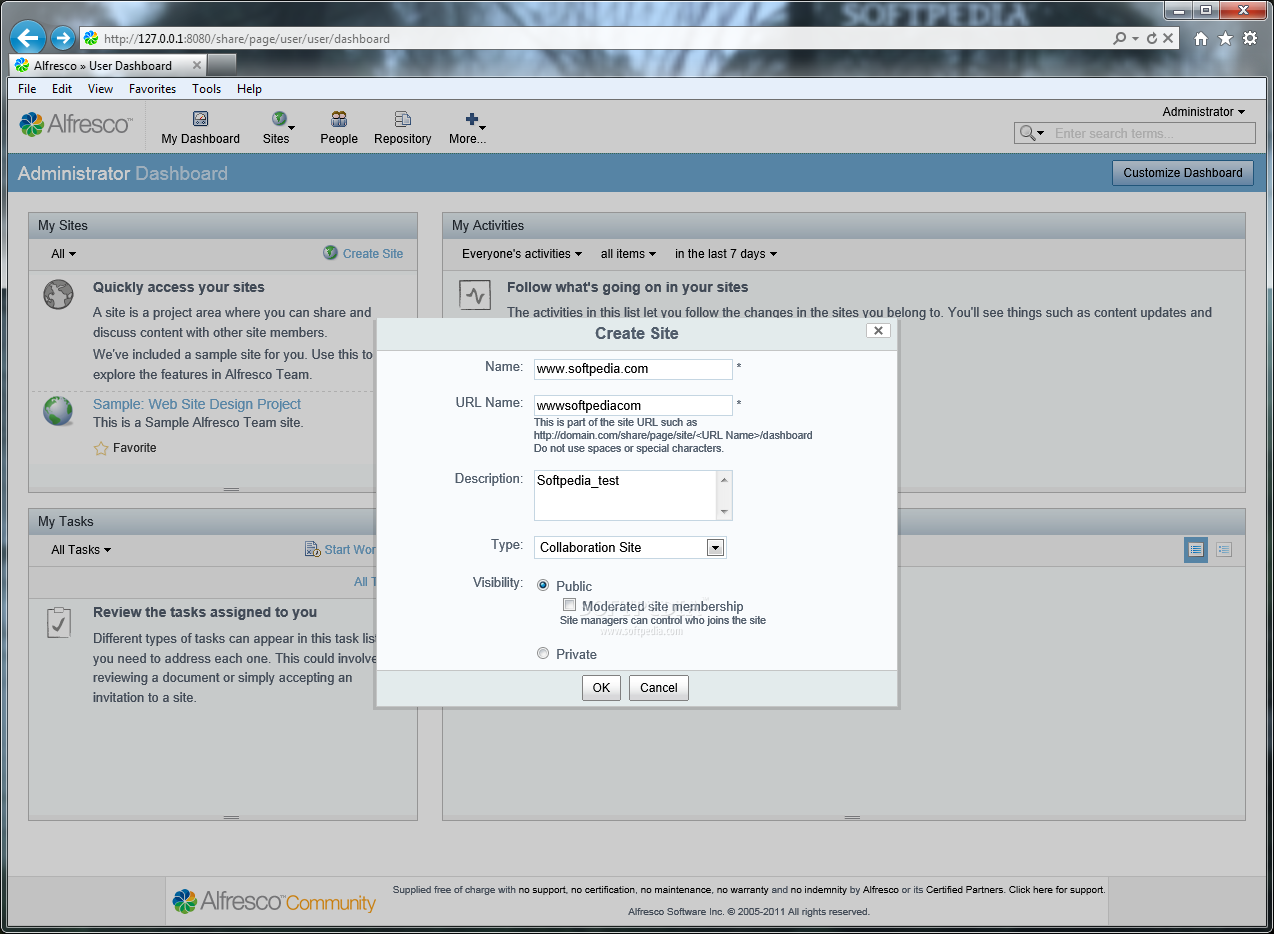This screenshot has height=934, width=1274.
Task: Enable Moderated site membership checkbox
Action: pyautogui.click(x=570, y=605)
